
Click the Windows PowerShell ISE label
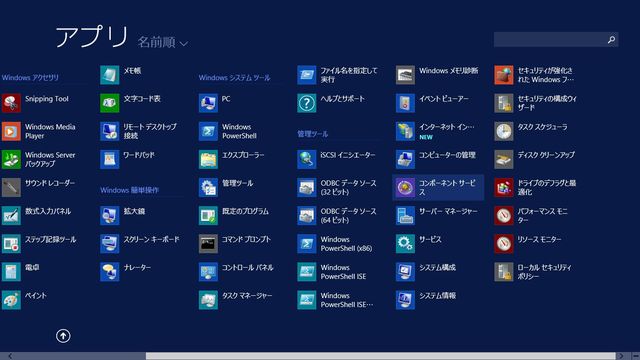click(343, 272)
